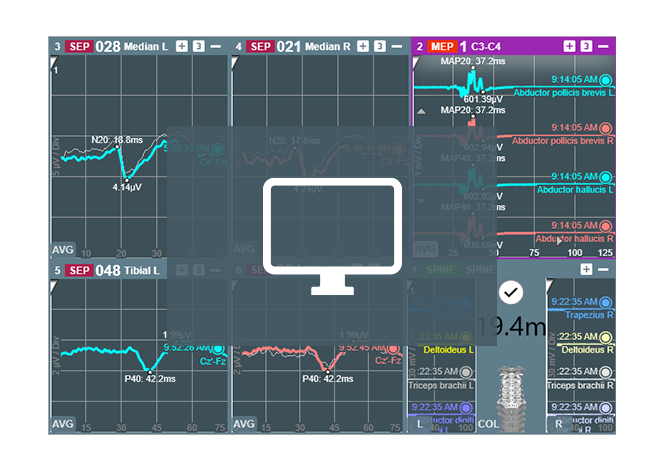This screenshot has height=471, width=665.
Task: Open trace count box in Median L header
Action: point(198,46)
